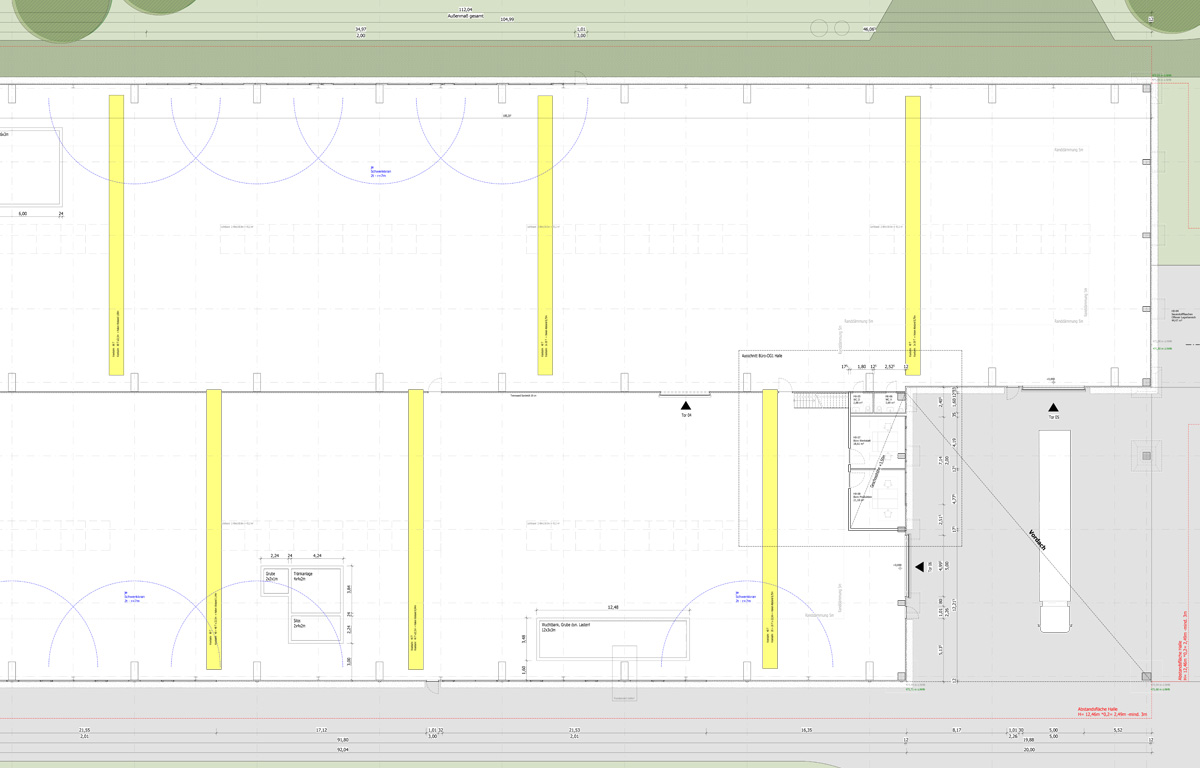Click the 12,48 dimension above the Richtbank
1200x768 pixels.
612,607
